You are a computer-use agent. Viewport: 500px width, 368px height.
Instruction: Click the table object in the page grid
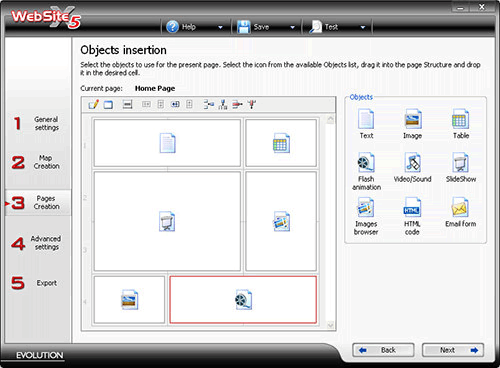tap(281, 143)
